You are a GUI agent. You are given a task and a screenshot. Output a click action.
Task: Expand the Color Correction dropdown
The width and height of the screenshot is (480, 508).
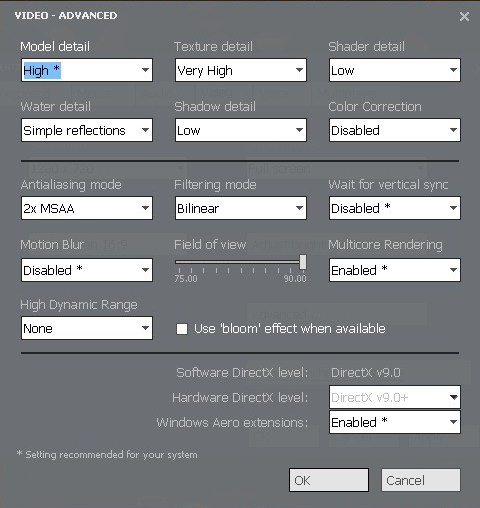click(x=395, y=130)
